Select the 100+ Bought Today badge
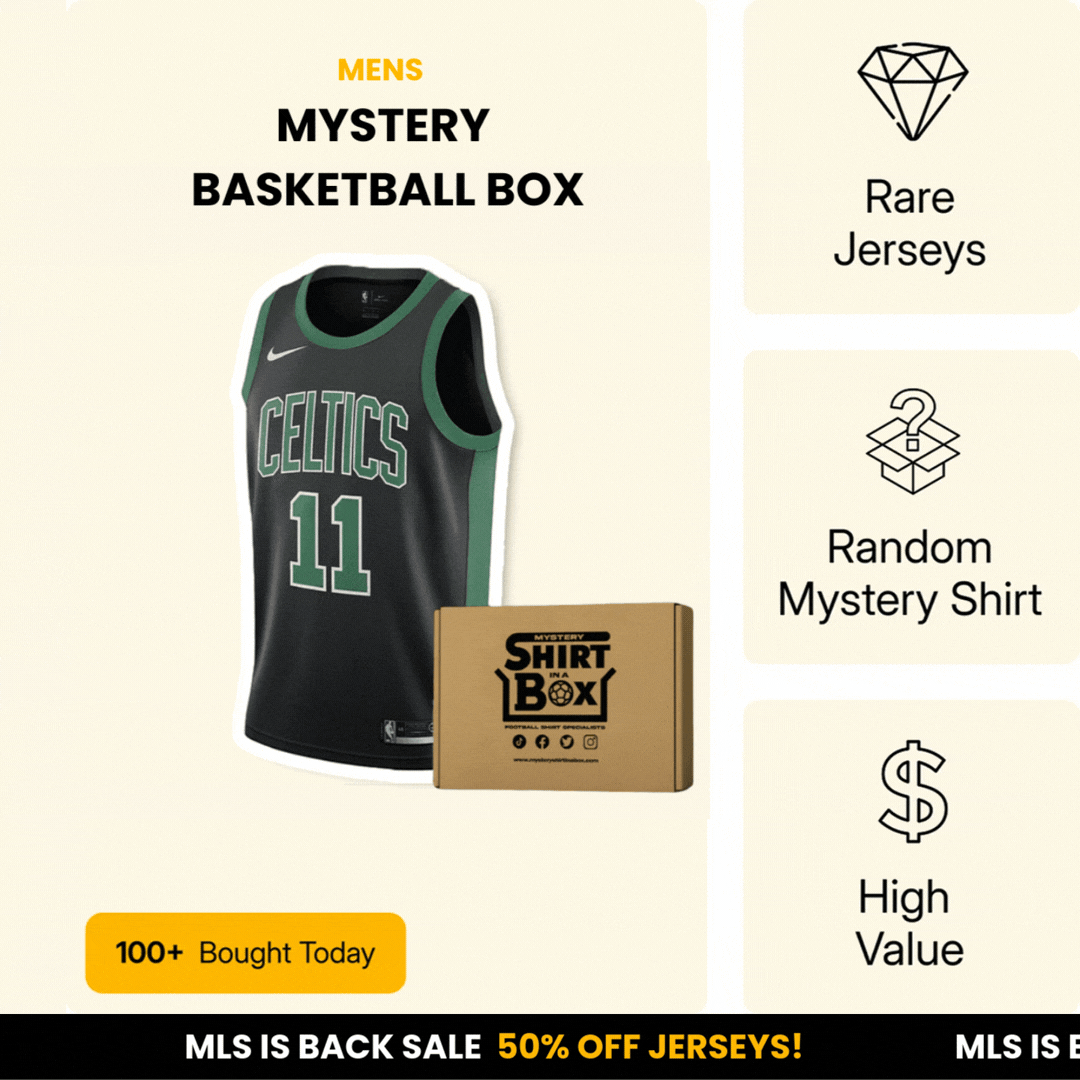Image resolution: width=1080 pixels, height=1080 pixels. (246, 953)
